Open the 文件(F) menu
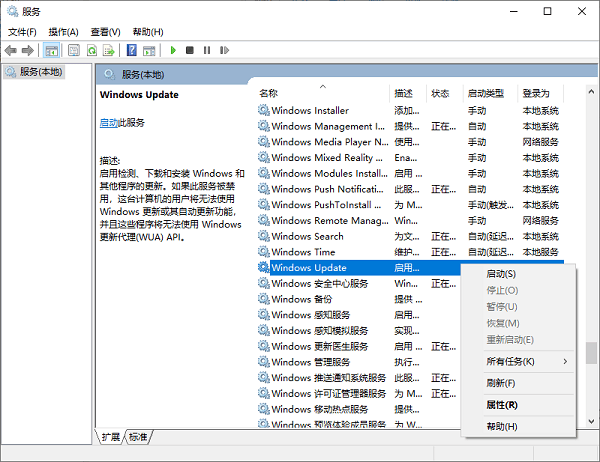The width and height of the screenshot is (600, 462). click(x=22, y=32)
